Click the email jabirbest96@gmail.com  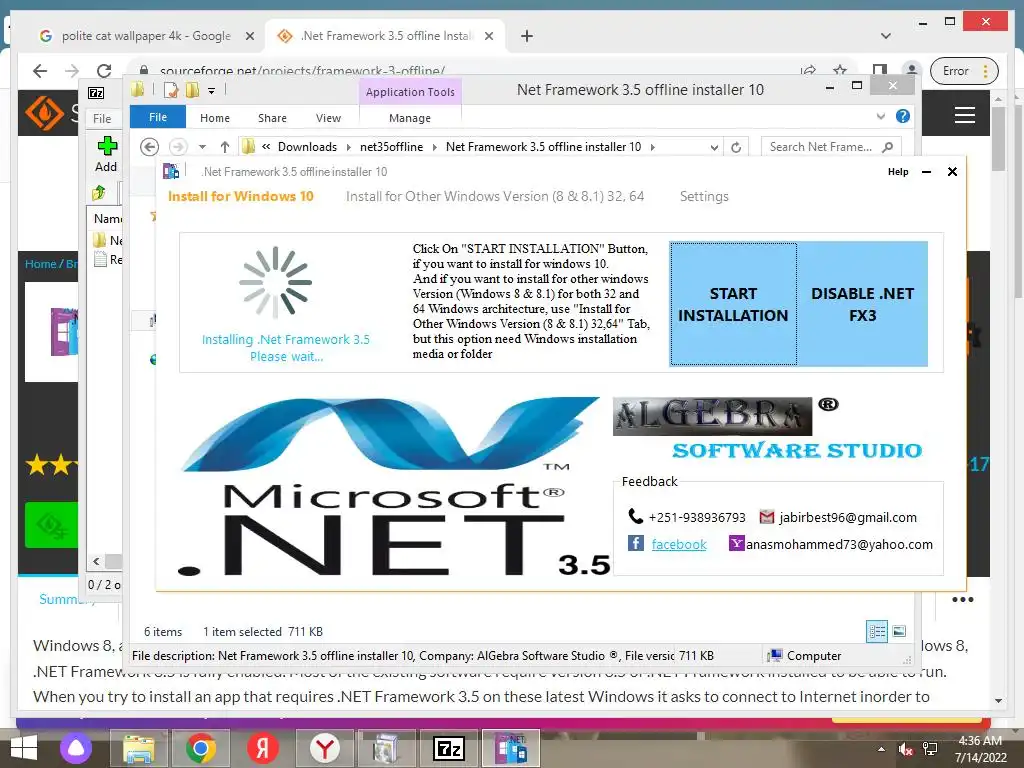click(x=848, y=517)
